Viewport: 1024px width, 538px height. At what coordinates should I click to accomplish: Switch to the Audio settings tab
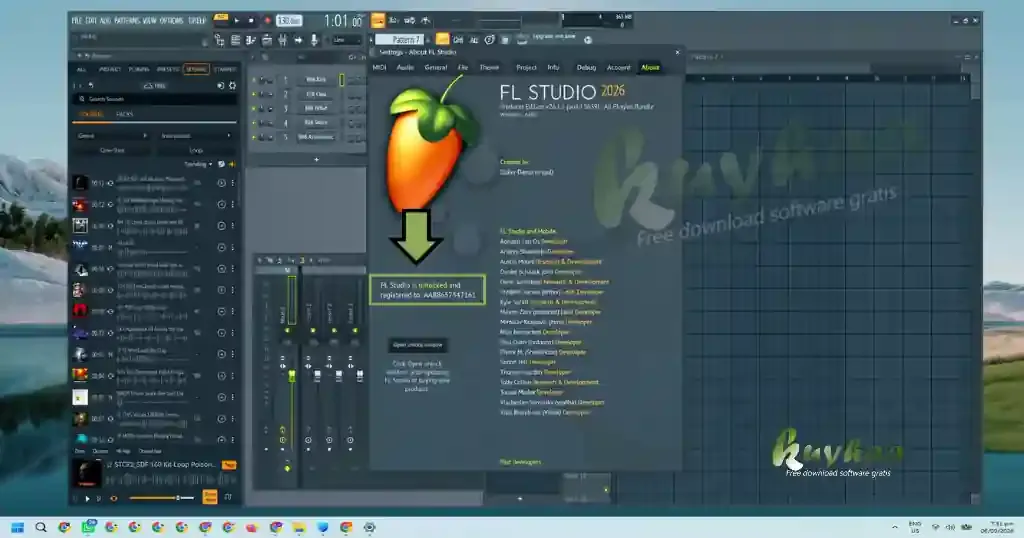click(x=405, y=67)
